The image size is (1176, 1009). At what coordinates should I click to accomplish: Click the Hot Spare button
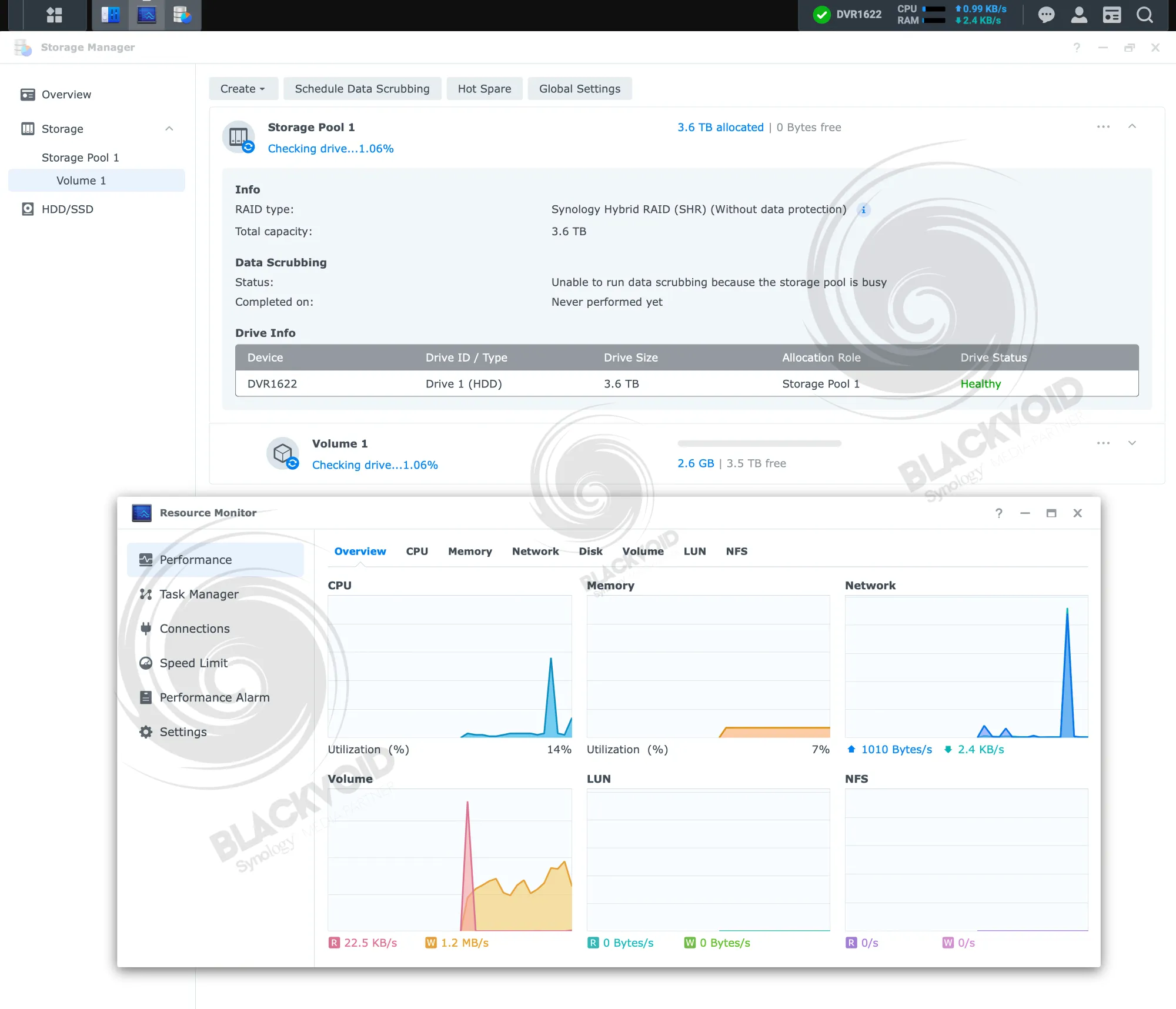point(485,89)
